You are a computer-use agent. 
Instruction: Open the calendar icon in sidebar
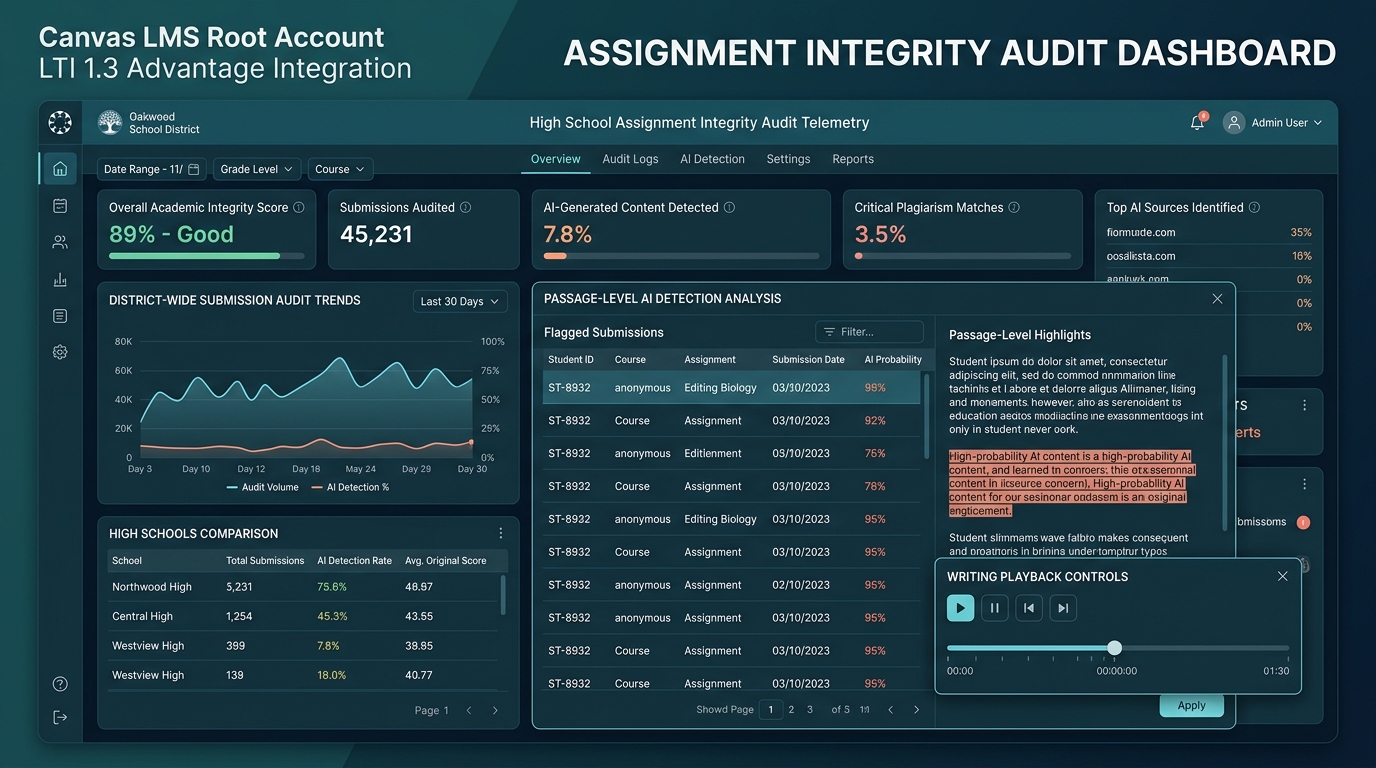(60, 205)
